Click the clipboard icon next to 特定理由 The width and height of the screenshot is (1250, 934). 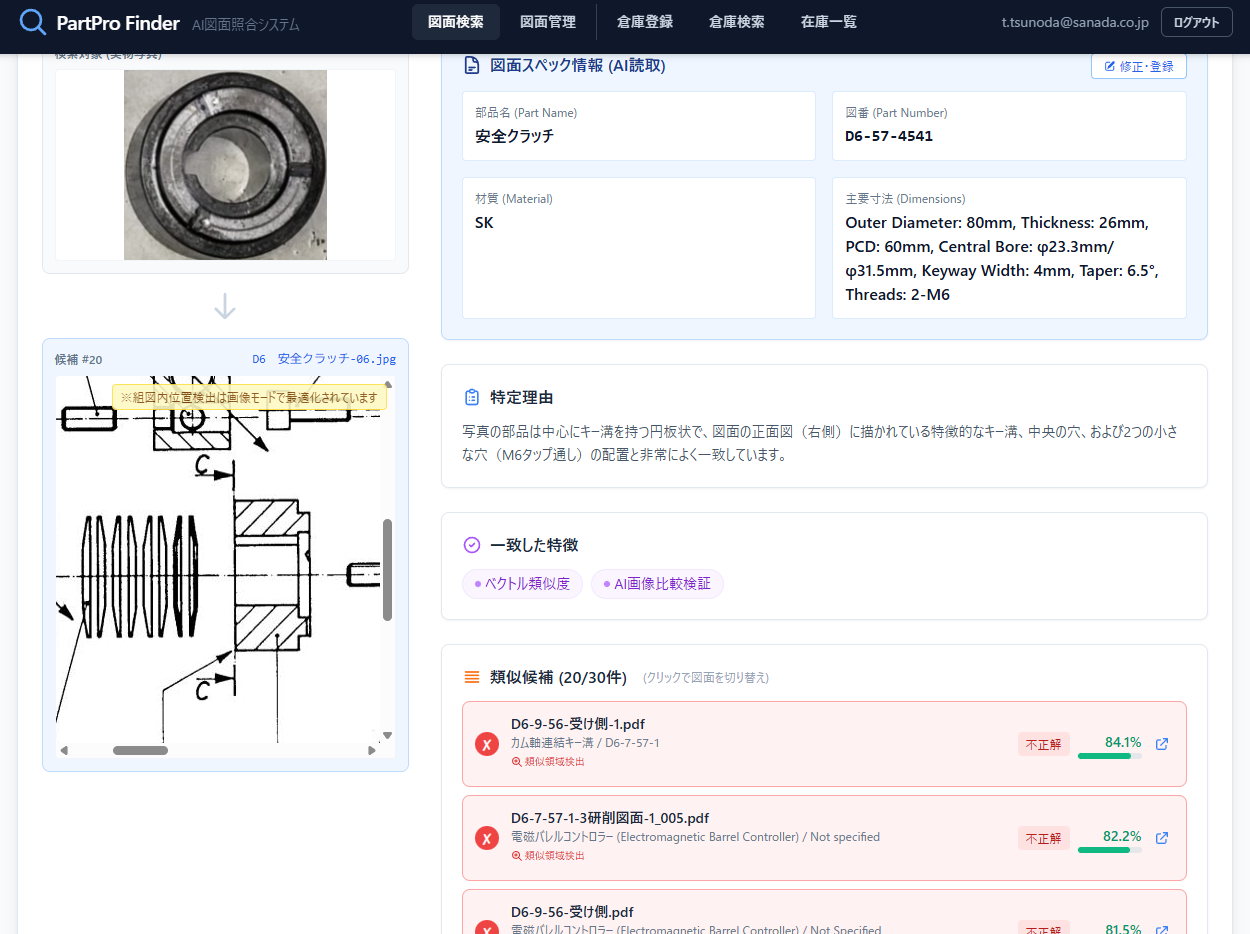coord(471,396)
